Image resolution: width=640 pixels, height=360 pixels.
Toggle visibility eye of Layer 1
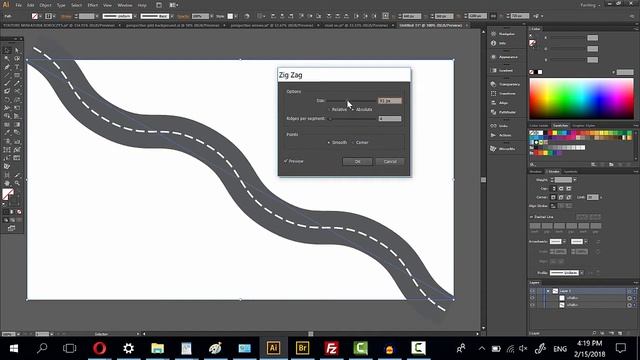pos(533,291)
